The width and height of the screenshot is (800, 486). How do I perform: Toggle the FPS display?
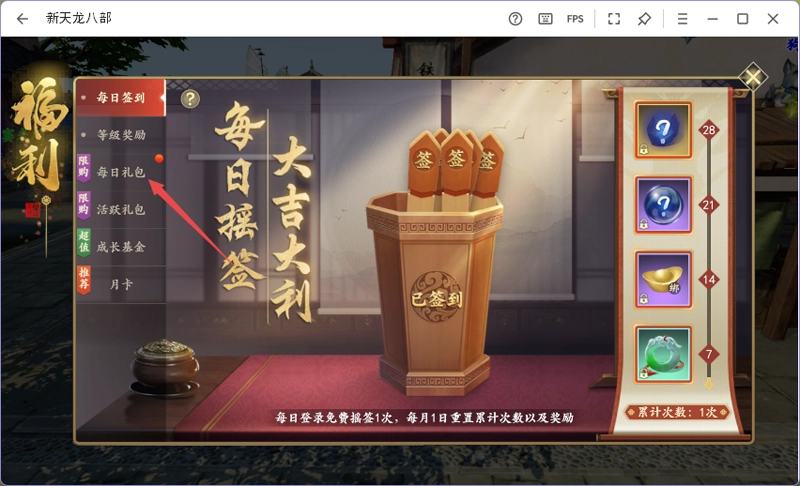coord(575,19)
